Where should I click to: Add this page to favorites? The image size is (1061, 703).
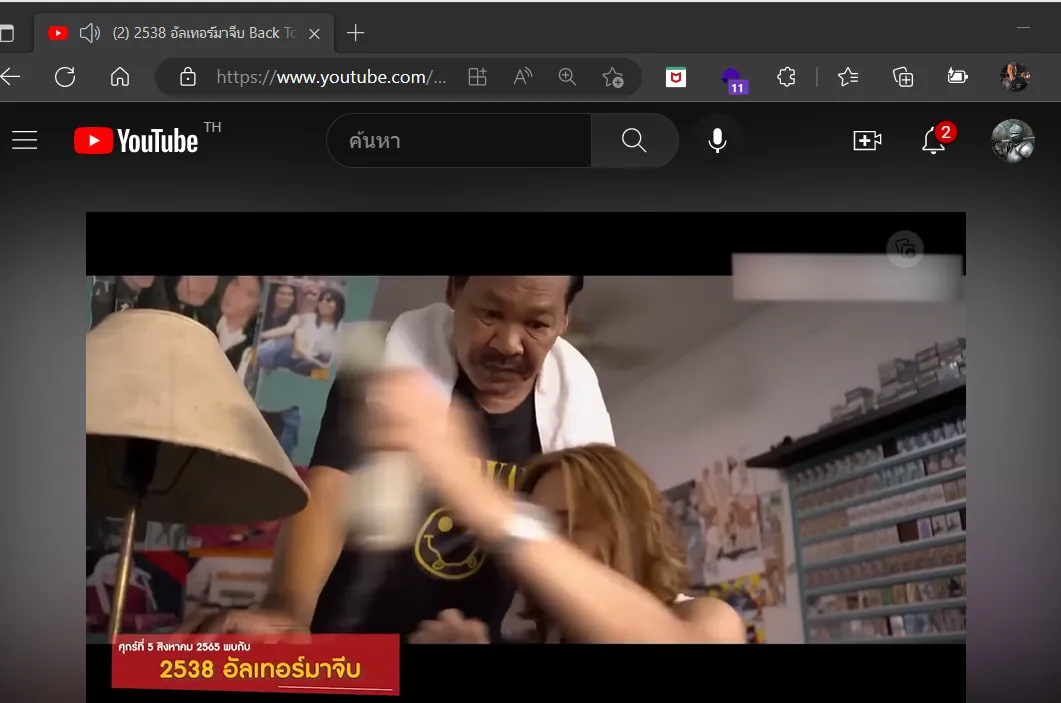pos(613,77)
